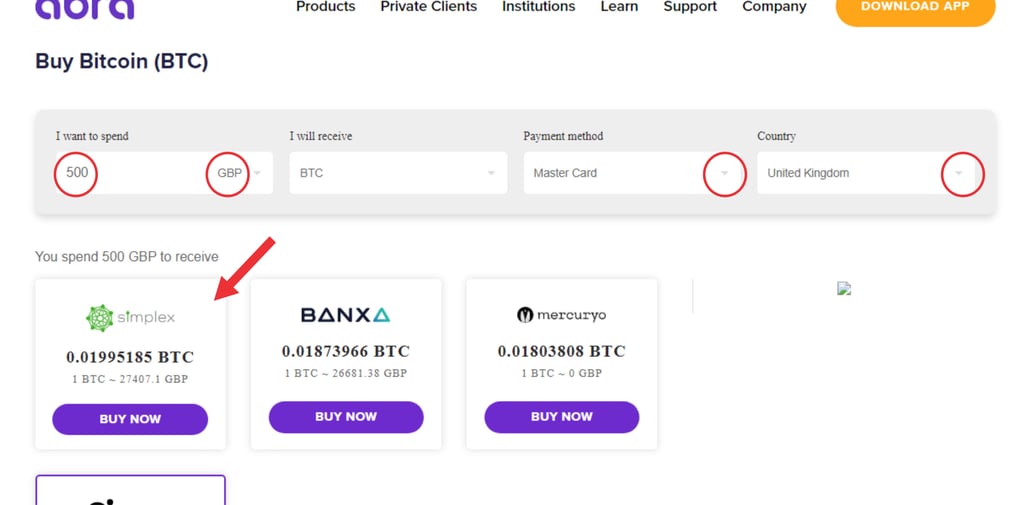Open the Support menu

pos(690,7)
